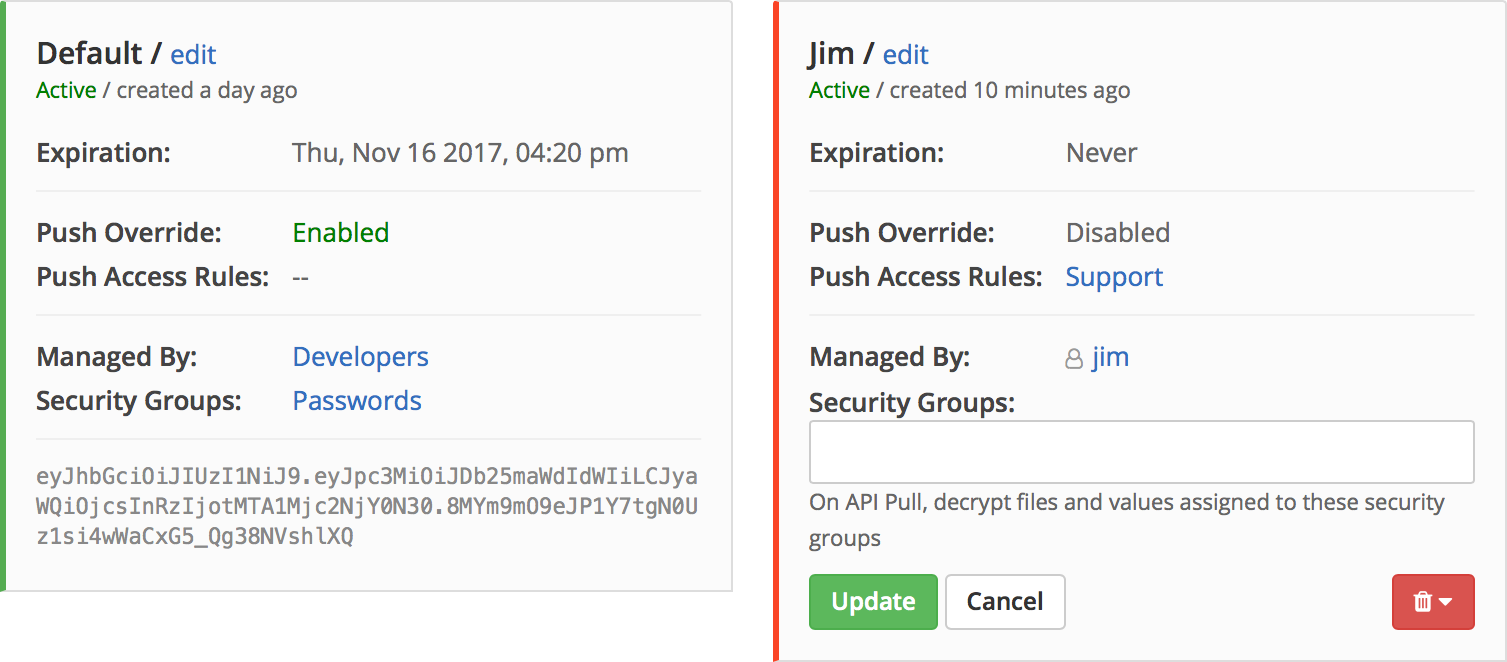
Task: Select the Default token string text
Action: (367, 506)
